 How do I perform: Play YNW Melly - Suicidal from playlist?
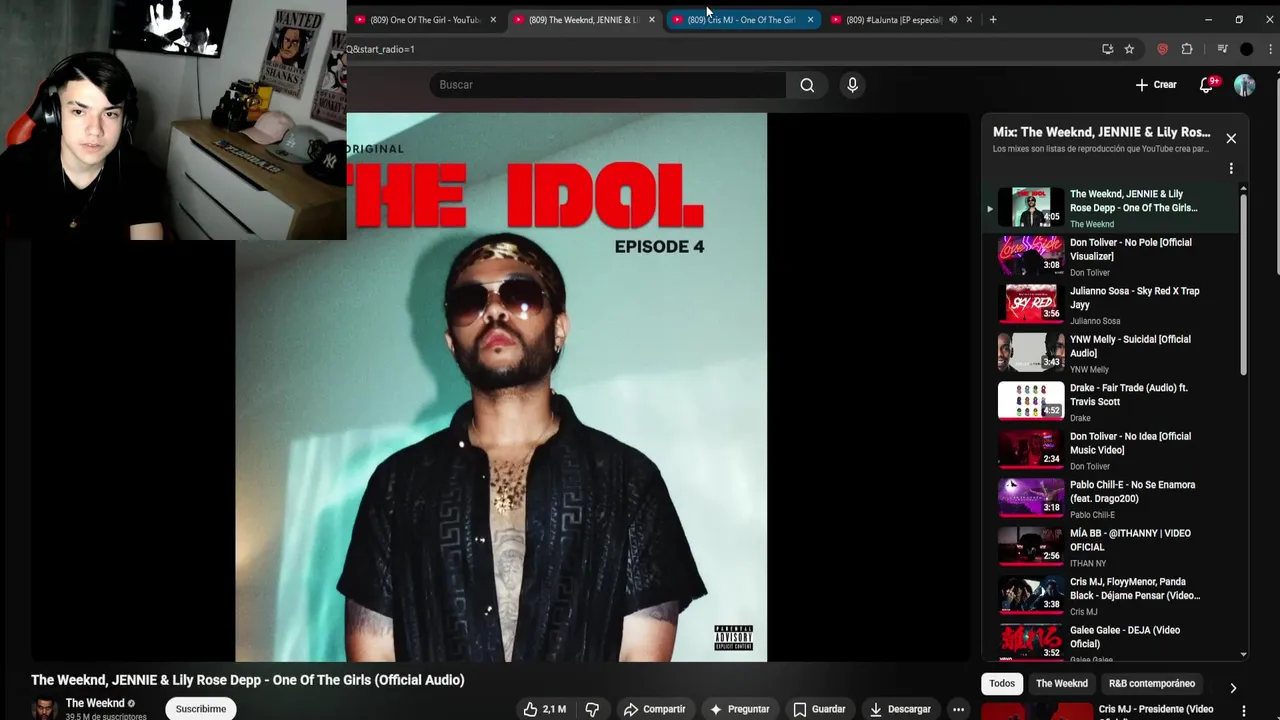tap(1110, 354)
